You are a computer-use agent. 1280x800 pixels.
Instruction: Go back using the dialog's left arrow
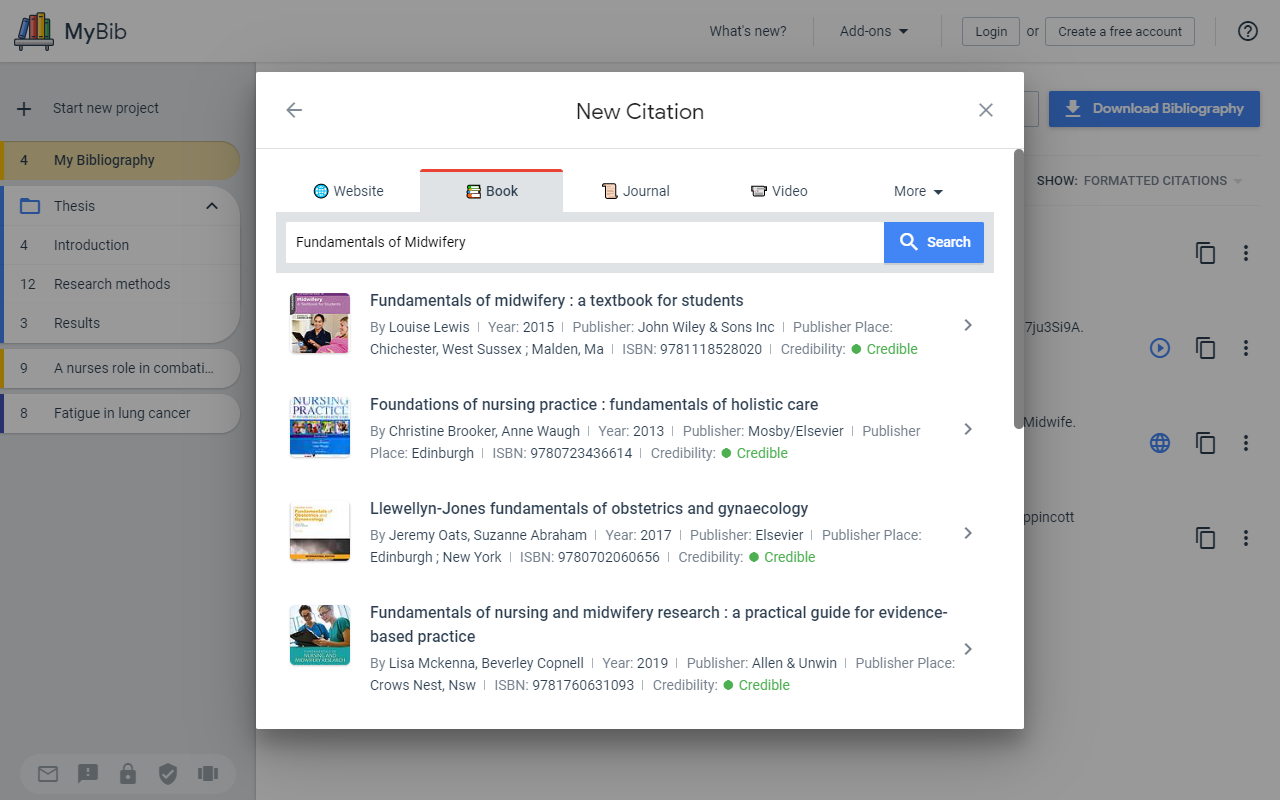294,110
